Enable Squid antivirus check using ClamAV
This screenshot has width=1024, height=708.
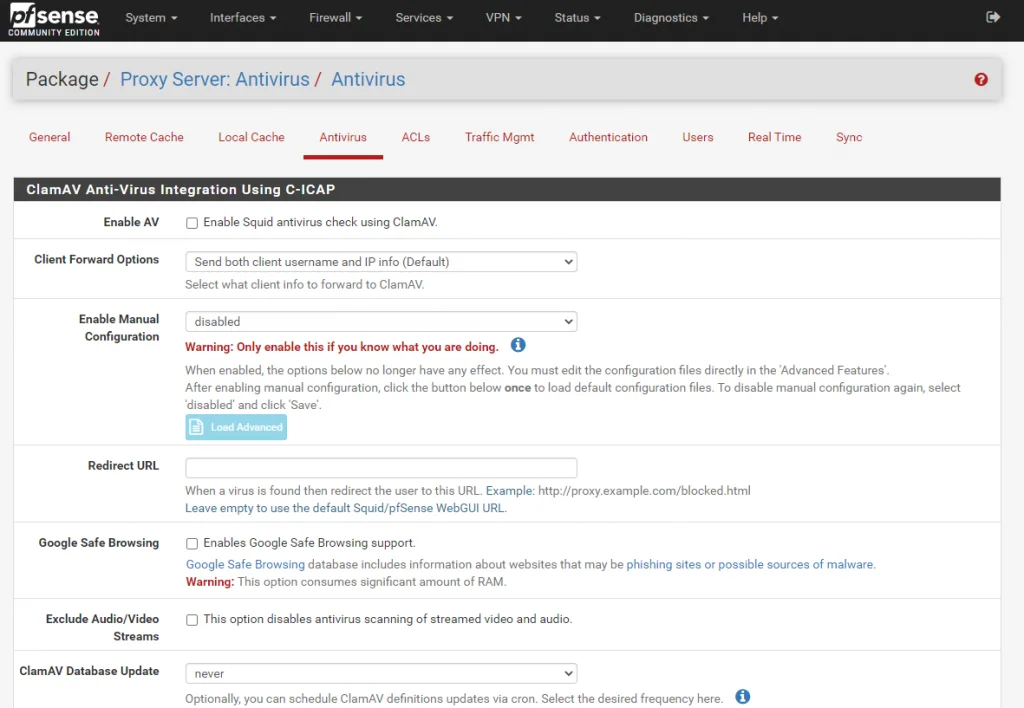point(192,223)
